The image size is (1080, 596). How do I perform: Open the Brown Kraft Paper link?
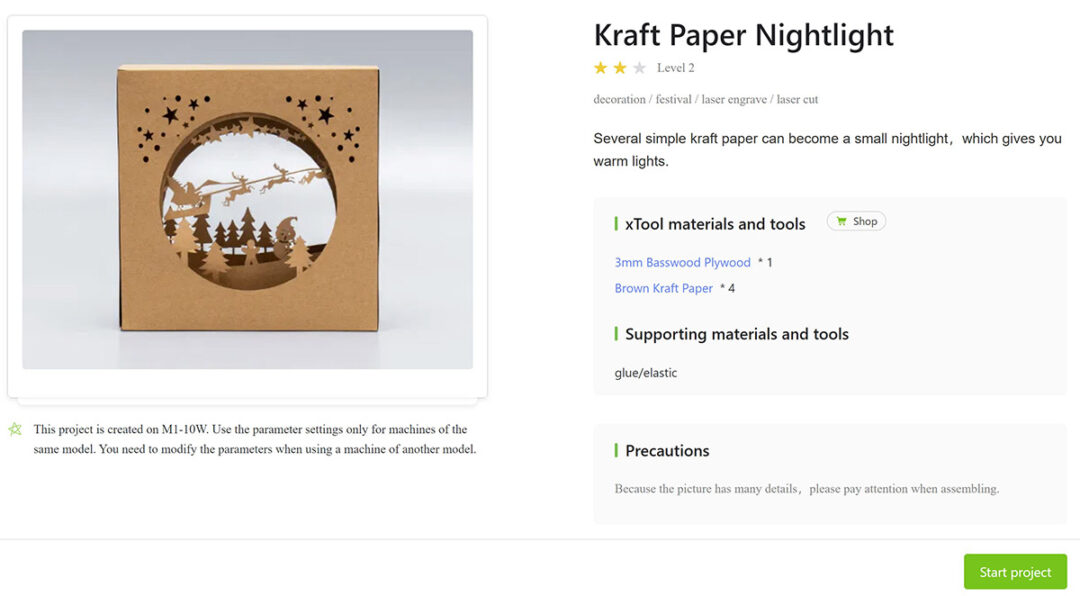663,287
